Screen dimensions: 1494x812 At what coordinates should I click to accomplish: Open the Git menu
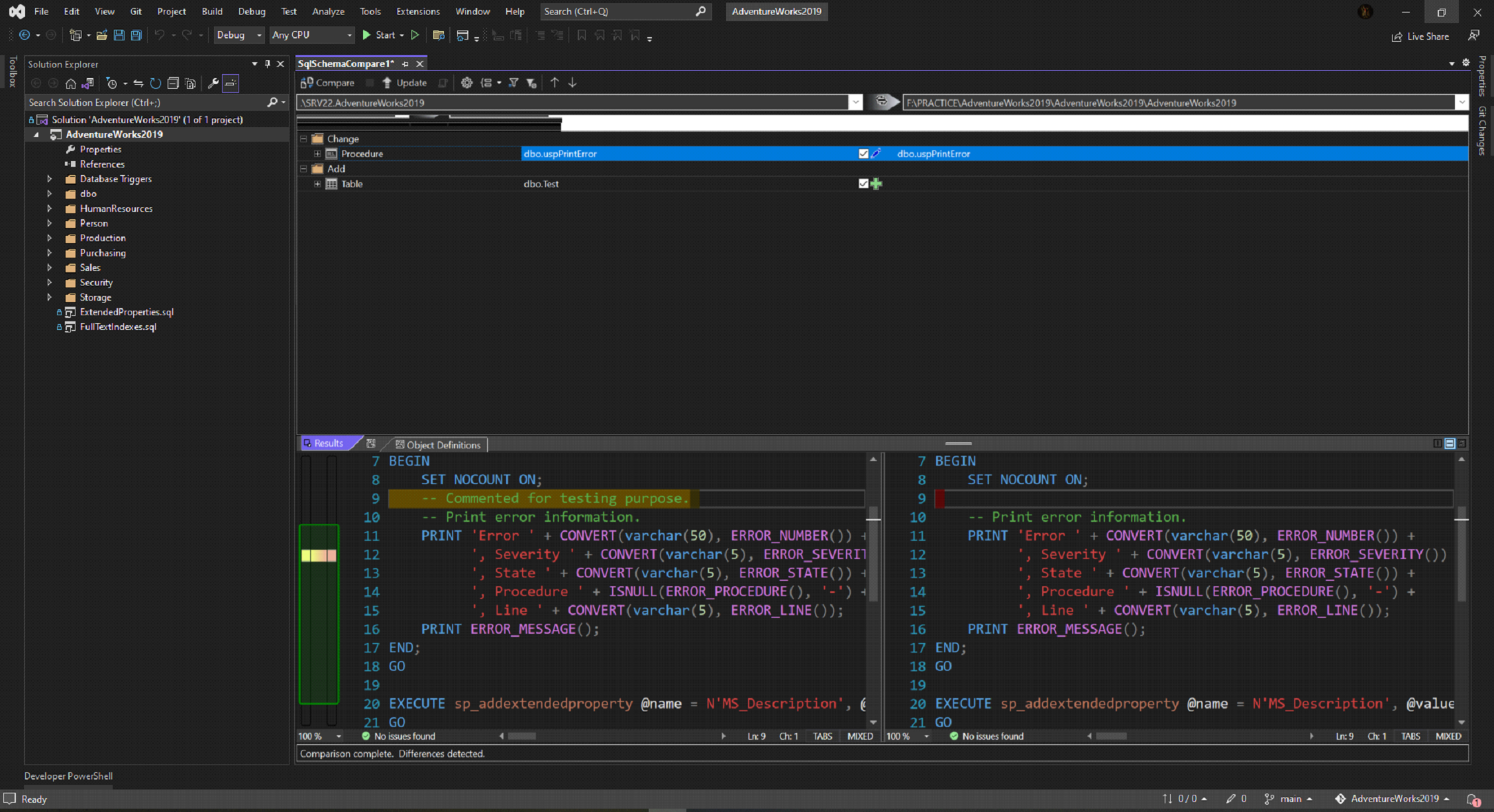[136, 11]
